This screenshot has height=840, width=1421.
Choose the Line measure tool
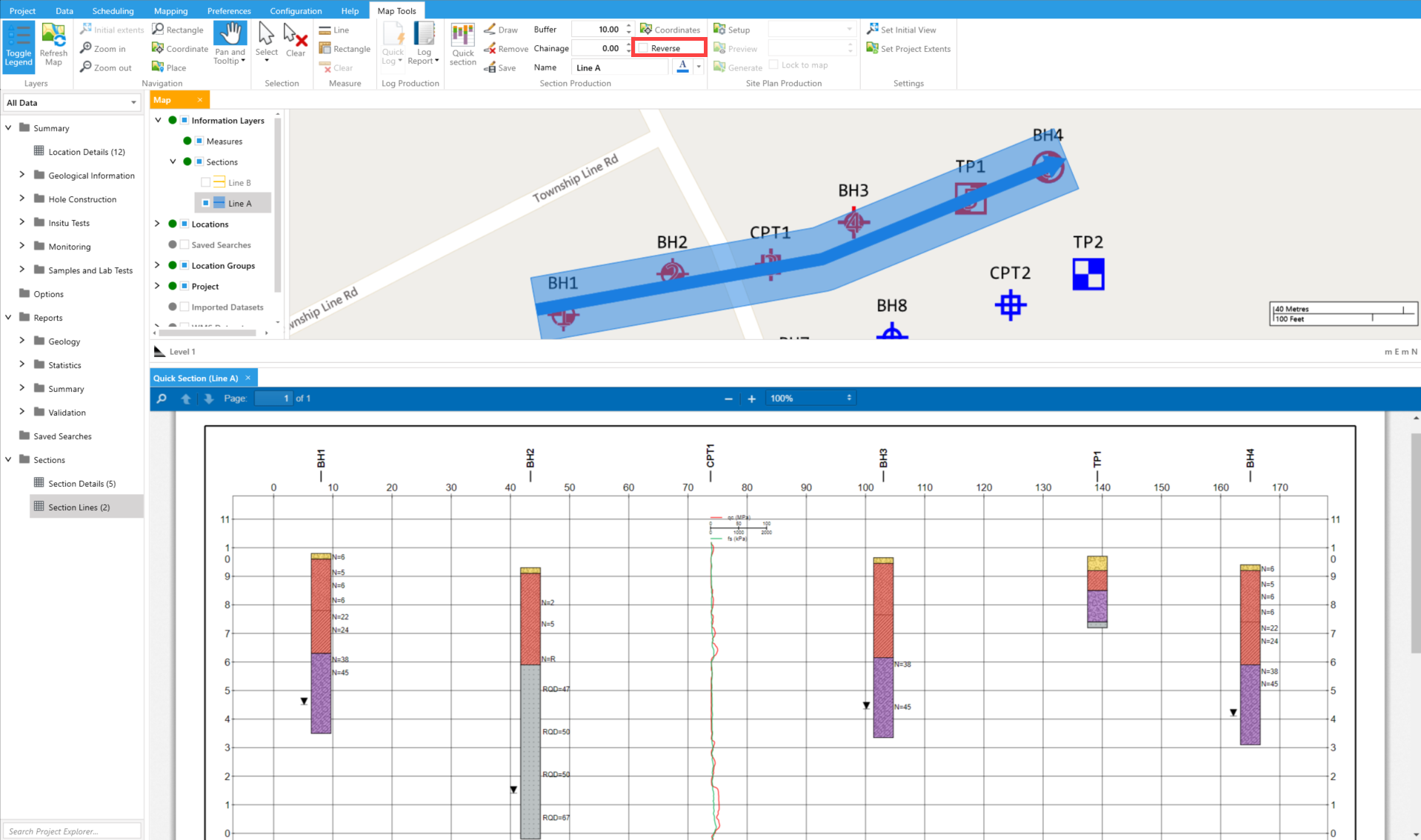pyautogui.click(x=334, y=30)
